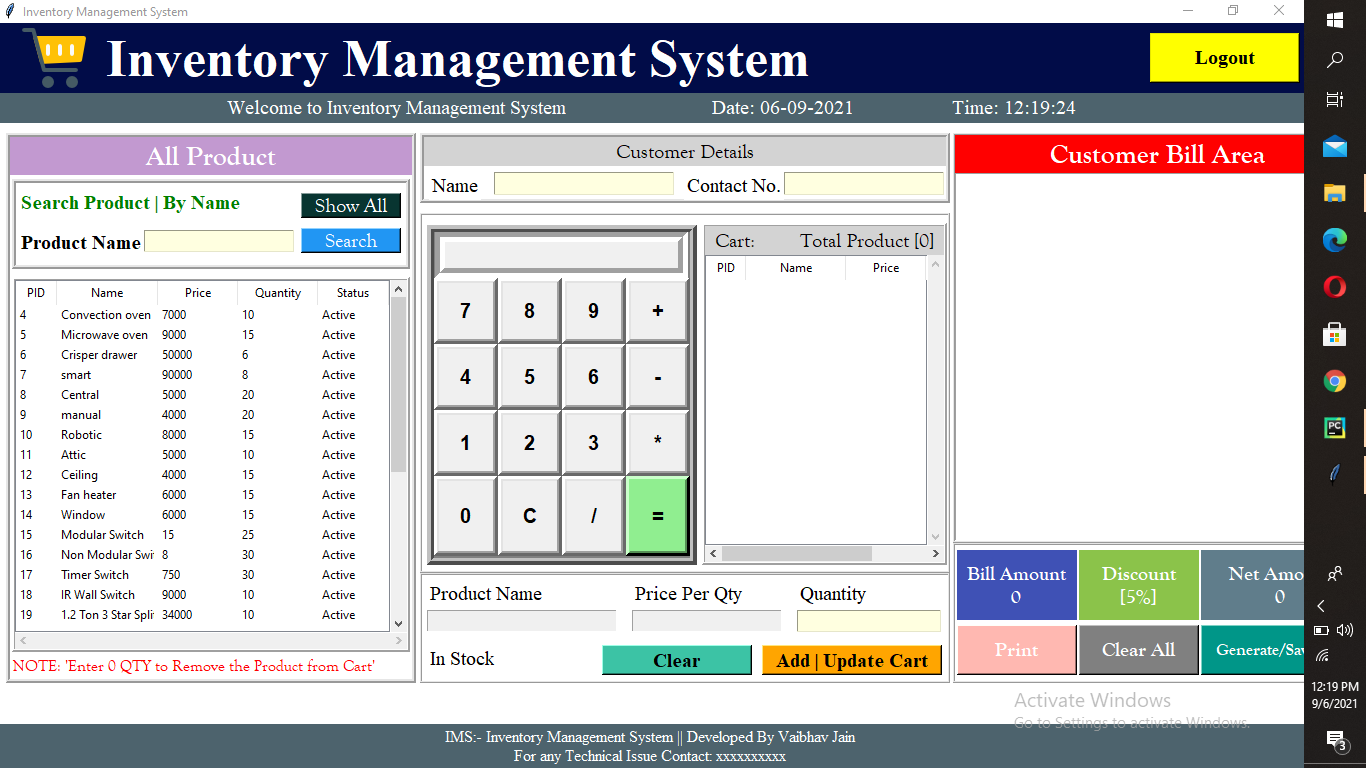The height and width of the screenshot is (768, 1366).
Task: Click the Print button
Action: 1016,650
